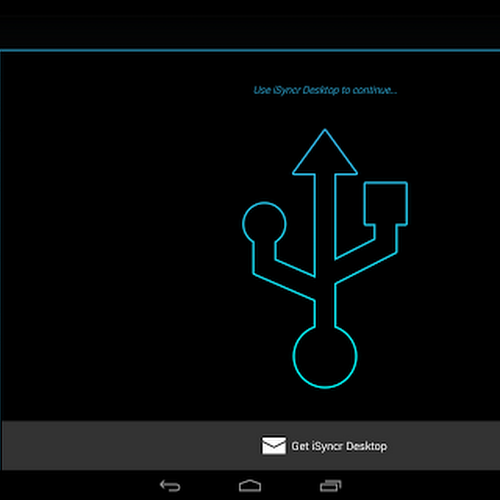Tap the Android home navigation icon
500x500 pixels.
[250, 486]
